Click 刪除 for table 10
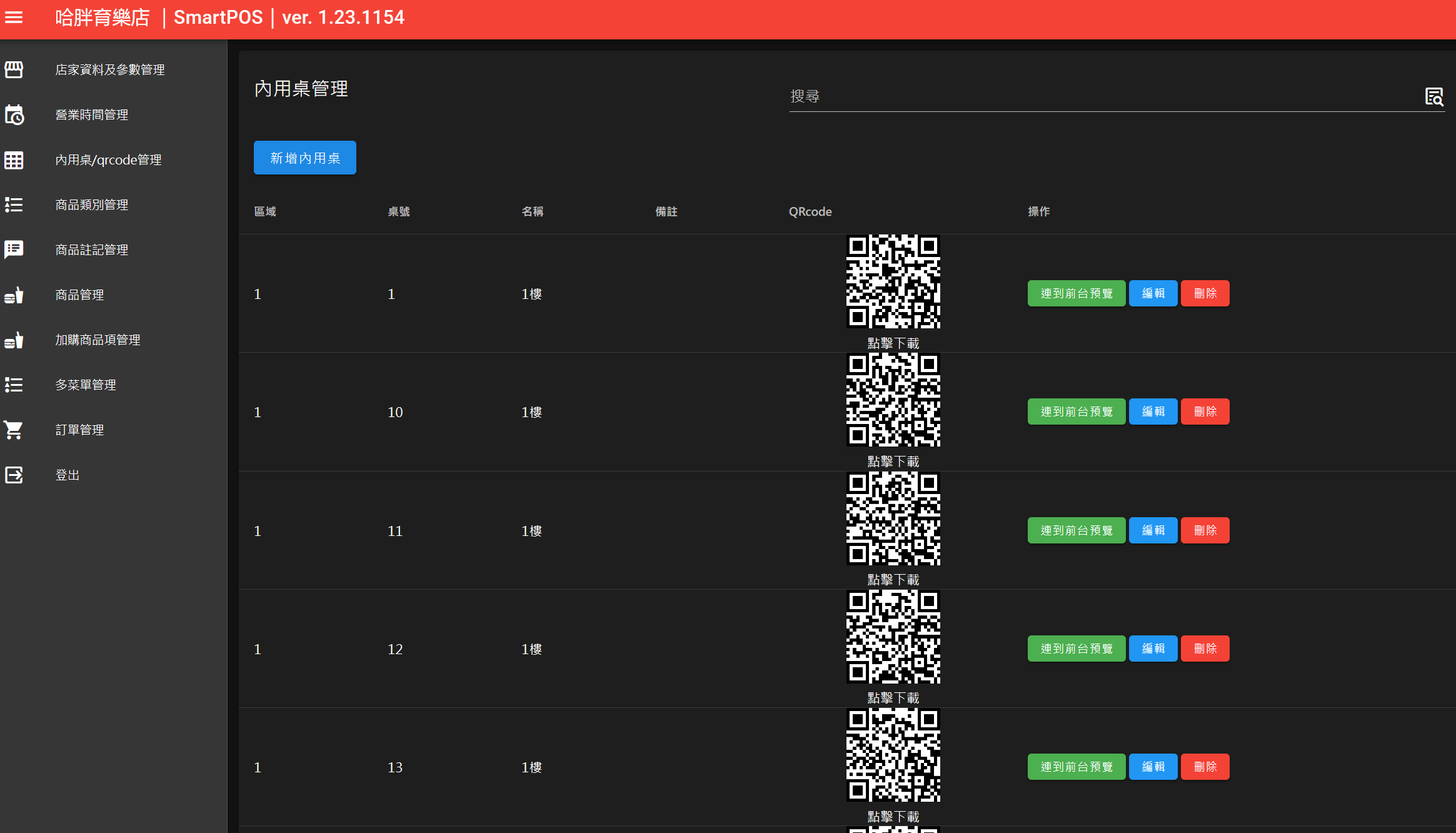This screenshot has height=833, width=1456. coord(1205,411)
